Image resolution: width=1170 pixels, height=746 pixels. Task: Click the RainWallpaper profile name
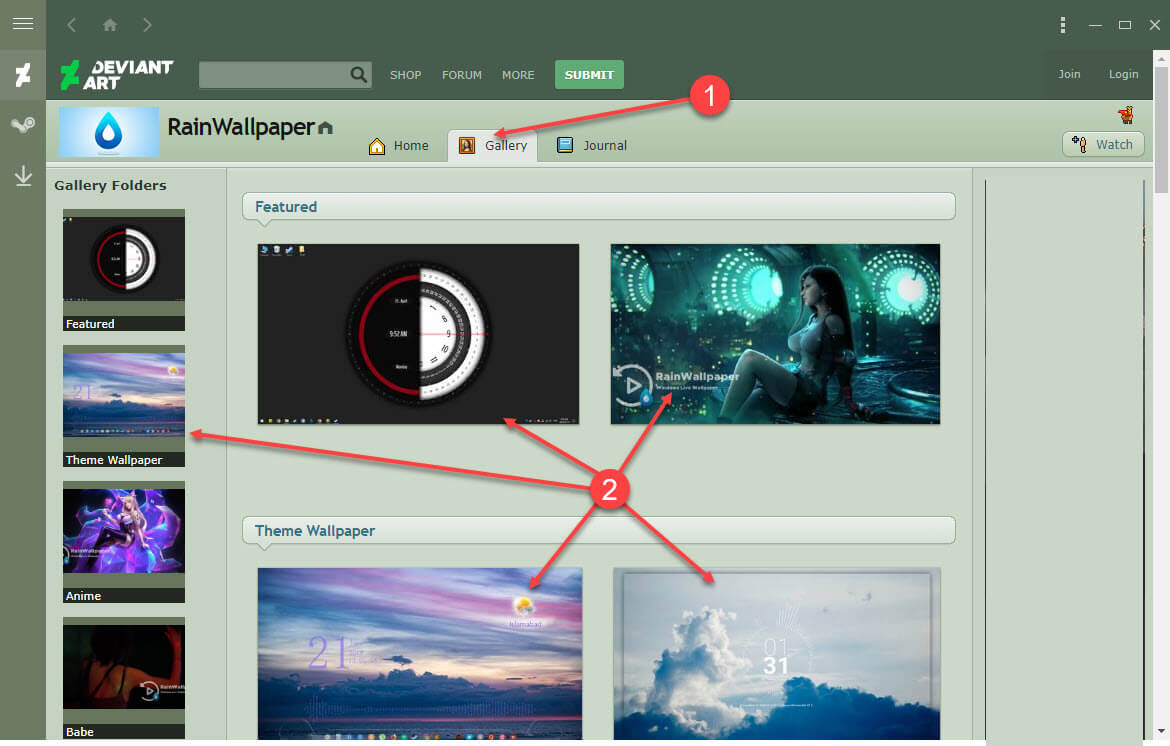click(x=241, y=127)
